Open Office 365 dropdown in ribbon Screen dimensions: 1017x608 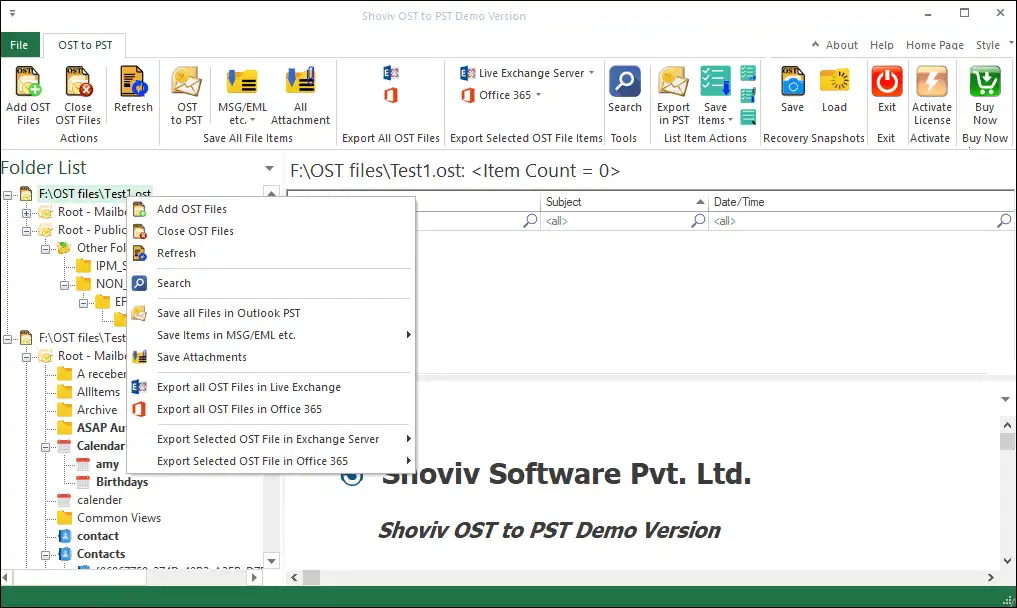[x=501, y=95]
